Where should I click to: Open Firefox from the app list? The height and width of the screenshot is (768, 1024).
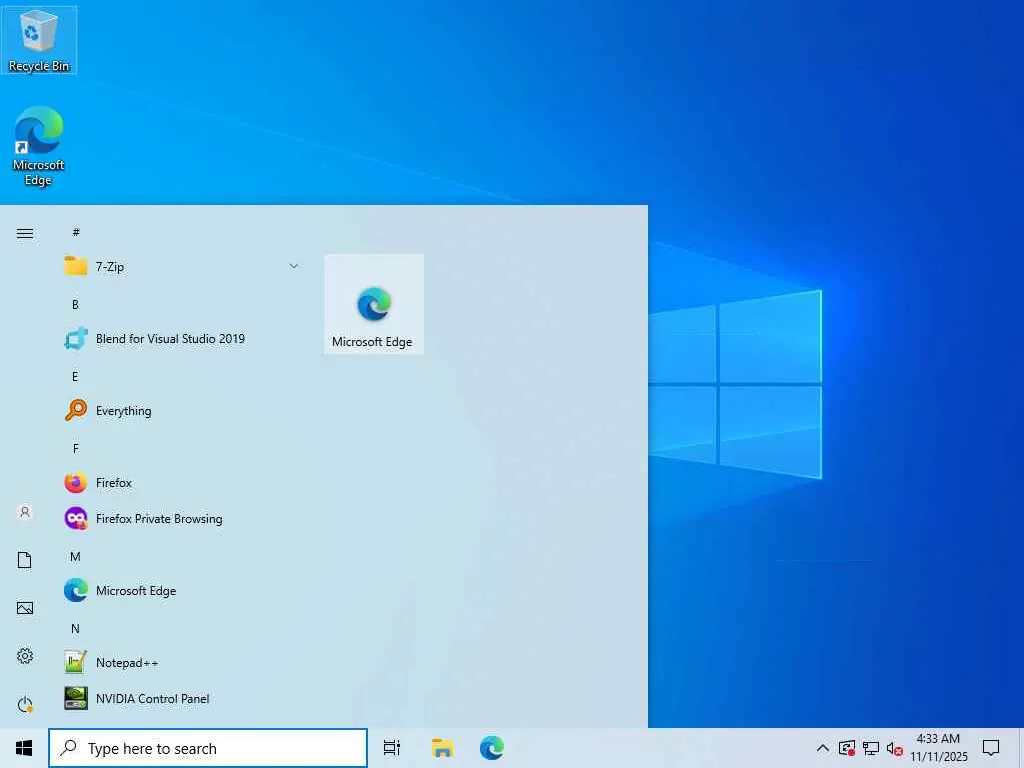point(182,483)
